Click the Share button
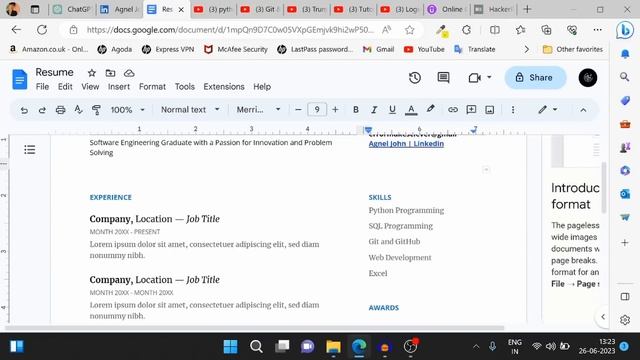The image size is (640, 360). point(535,78)
